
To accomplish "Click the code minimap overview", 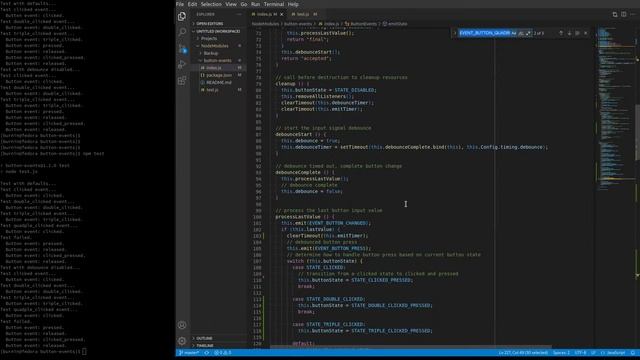I will point(615,110).
